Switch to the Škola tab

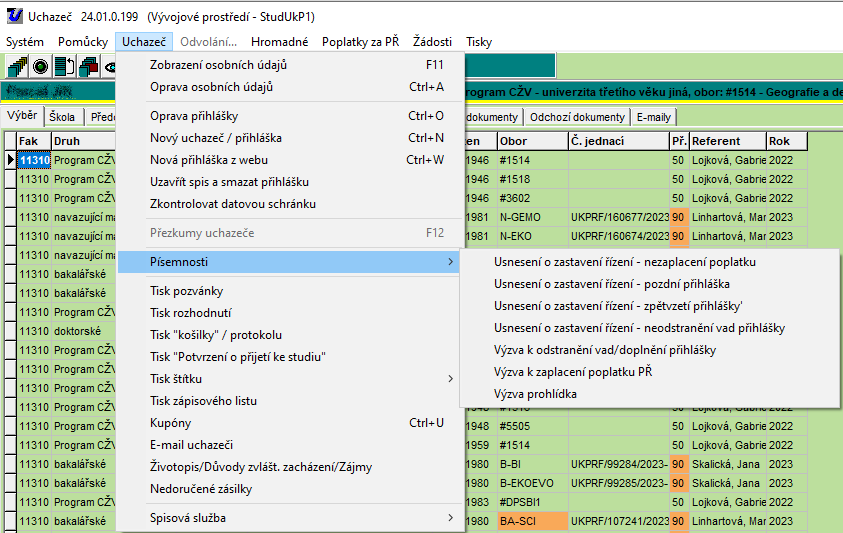pos(62,117)
